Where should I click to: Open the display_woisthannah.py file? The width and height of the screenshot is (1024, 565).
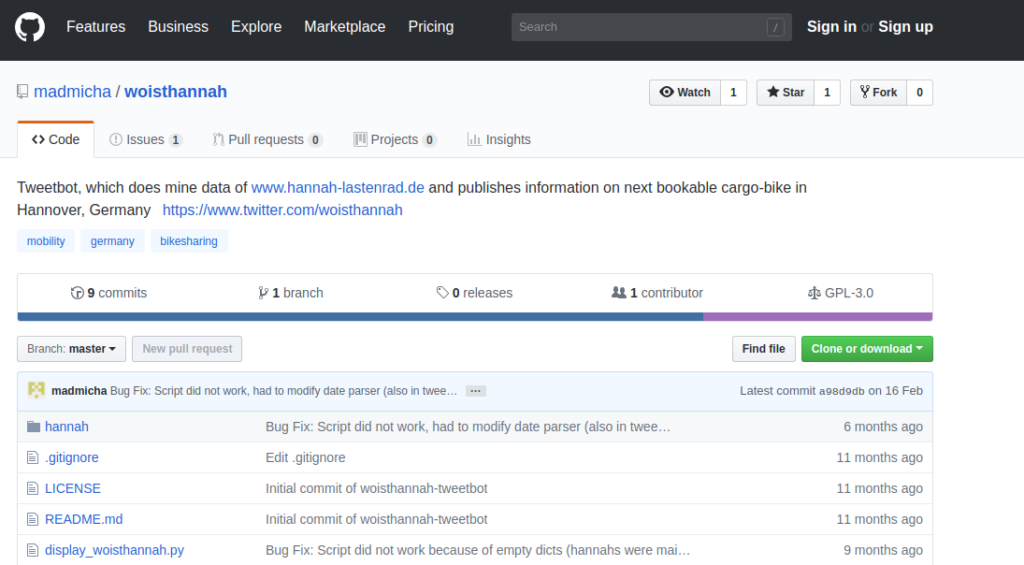114,550
